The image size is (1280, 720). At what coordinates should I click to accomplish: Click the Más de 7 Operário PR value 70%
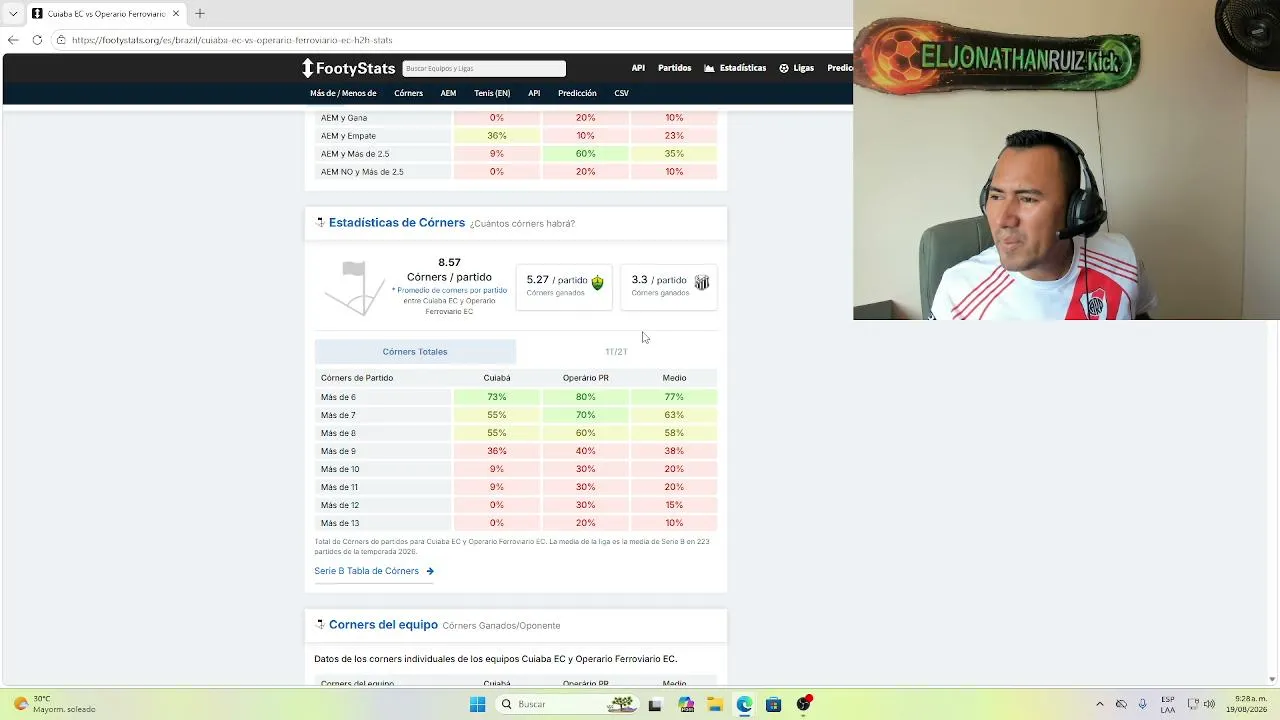586,415
